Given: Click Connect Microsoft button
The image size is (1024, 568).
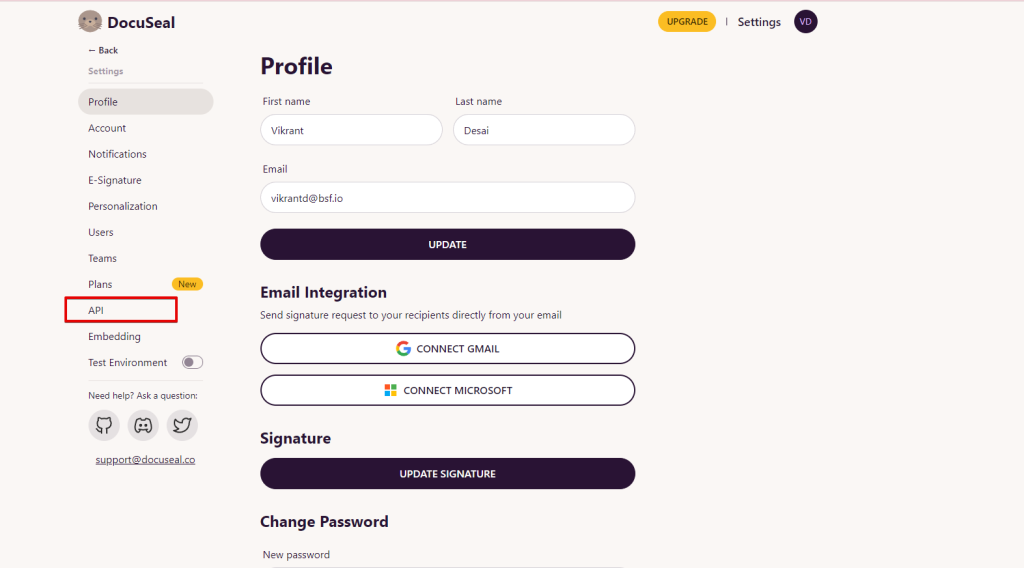Looking at the screenshot, I should click(447, 390).
